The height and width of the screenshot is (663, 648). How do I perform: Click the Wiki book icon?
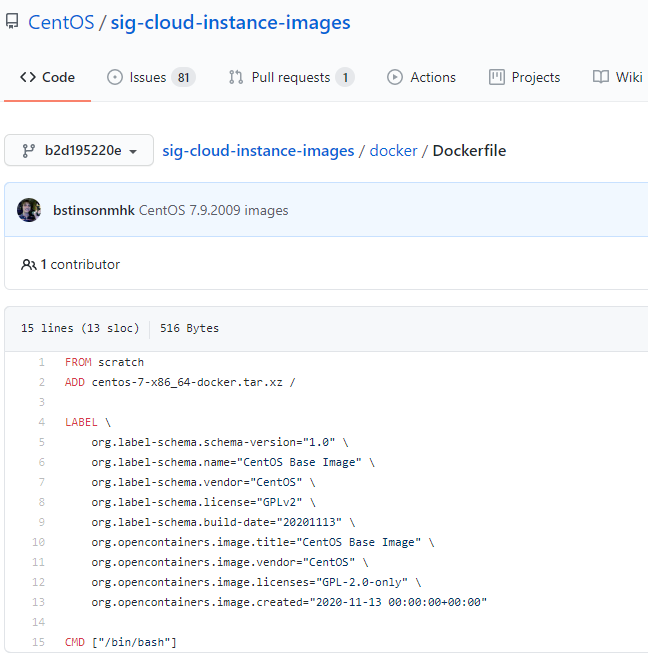point(601,77)
